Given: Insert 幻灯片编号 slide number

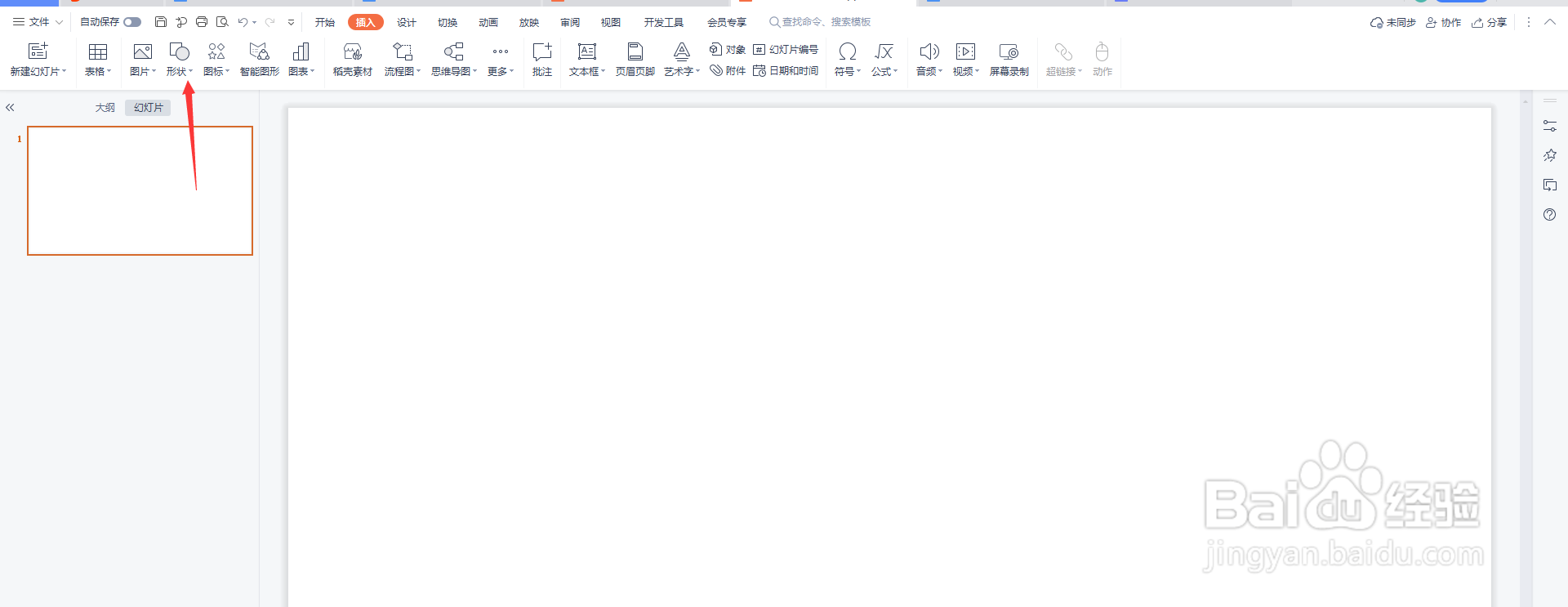Looking at the screenshot, I should coord(785,49).
